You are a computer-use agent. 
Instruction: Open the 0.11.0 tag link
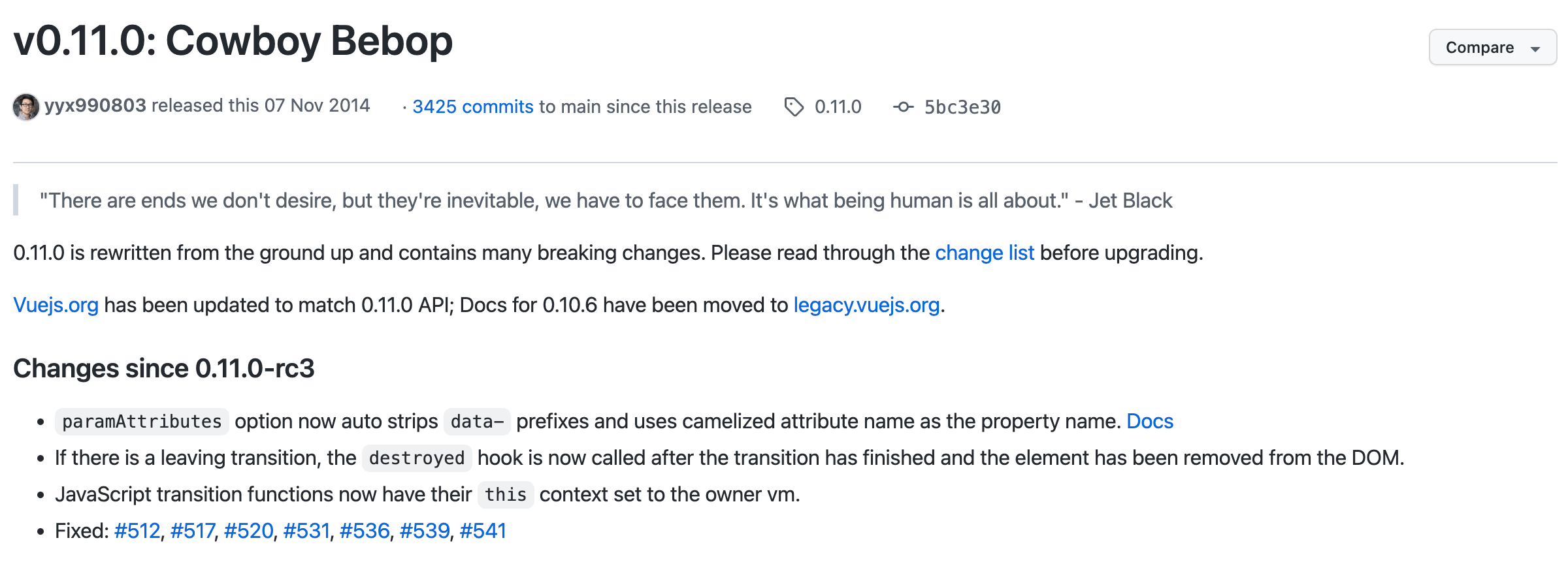(x=838, y=106)
